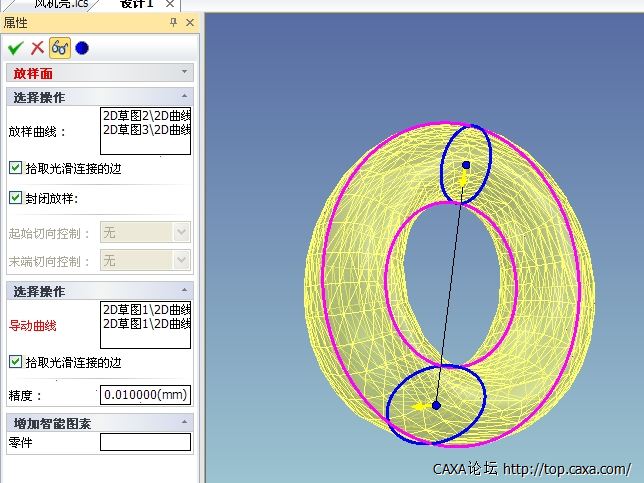Viewport: 644px width, 483px height.
Task: Cancel operation with the red X icon
Action: pos(37,48)
